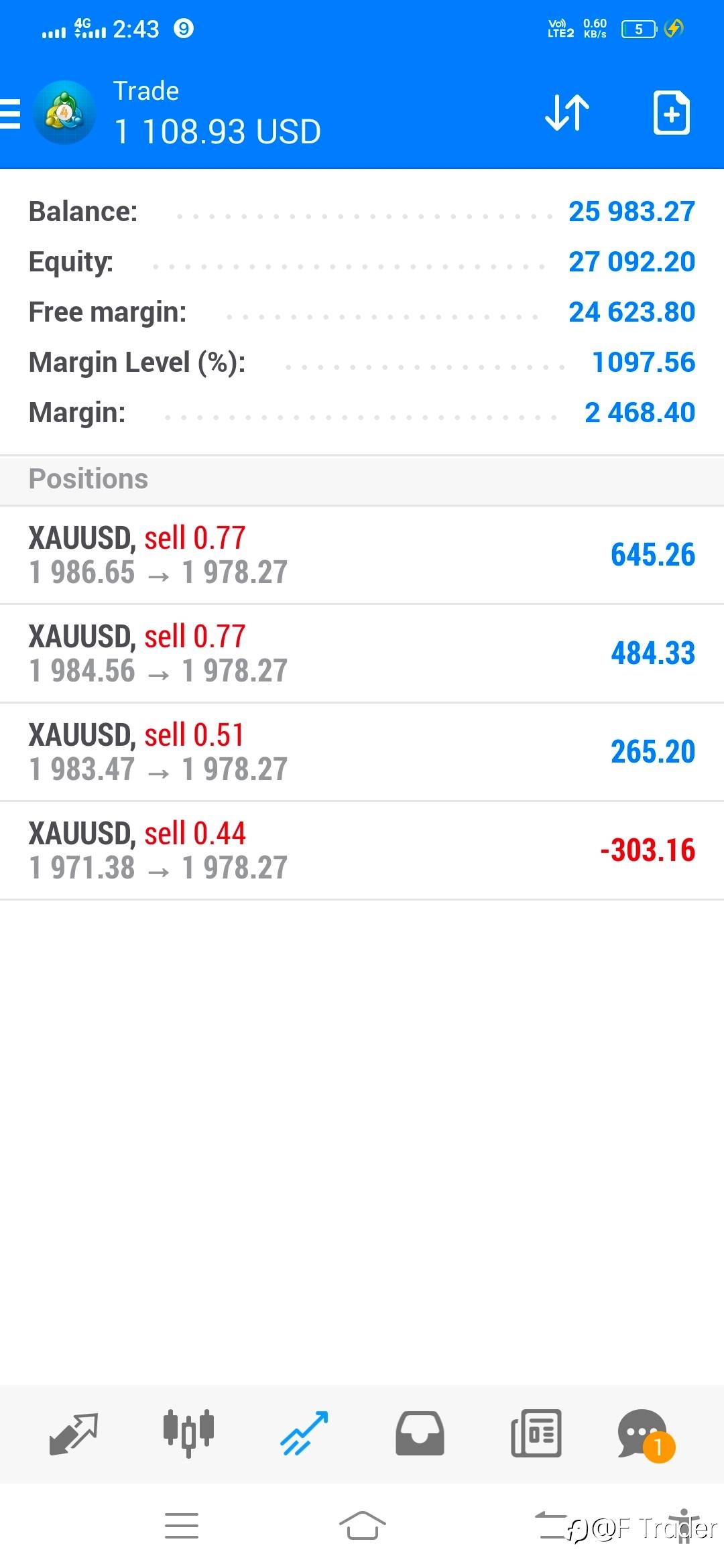Screen dimensions: 724x1568
Task: Open the hamburger side menu
Action: coord(11,113)
